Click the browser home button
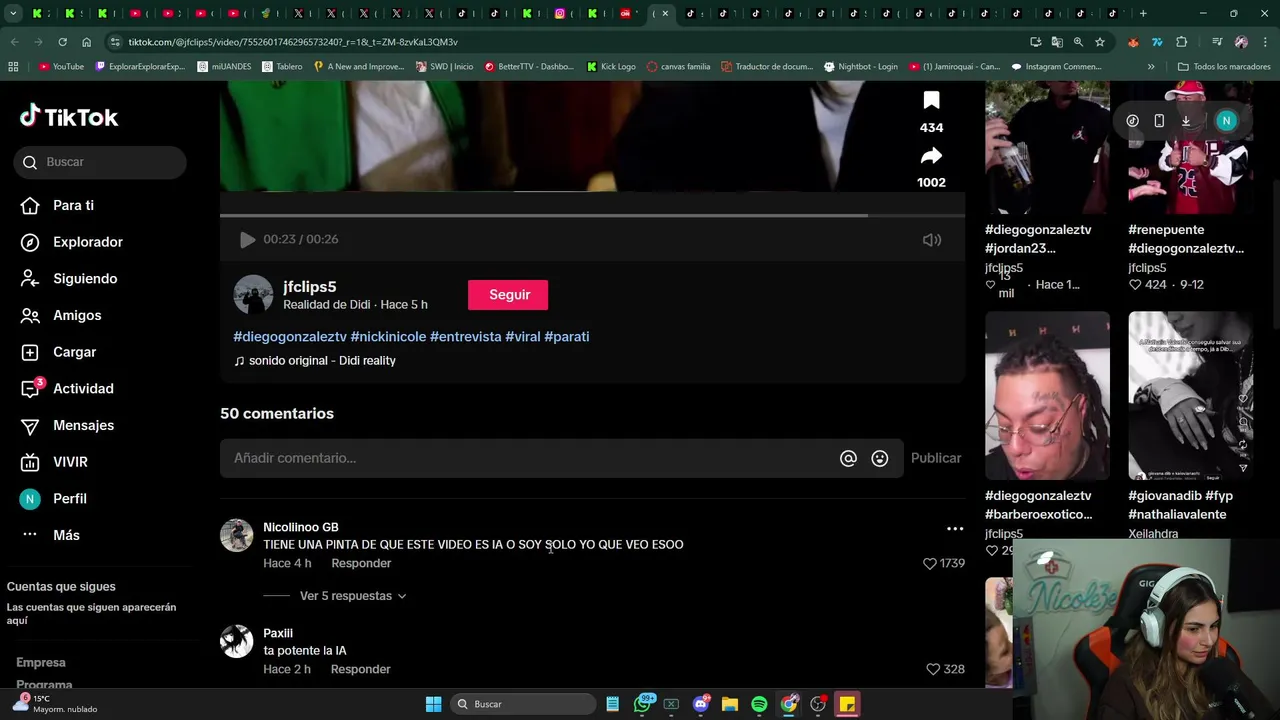 86,42
